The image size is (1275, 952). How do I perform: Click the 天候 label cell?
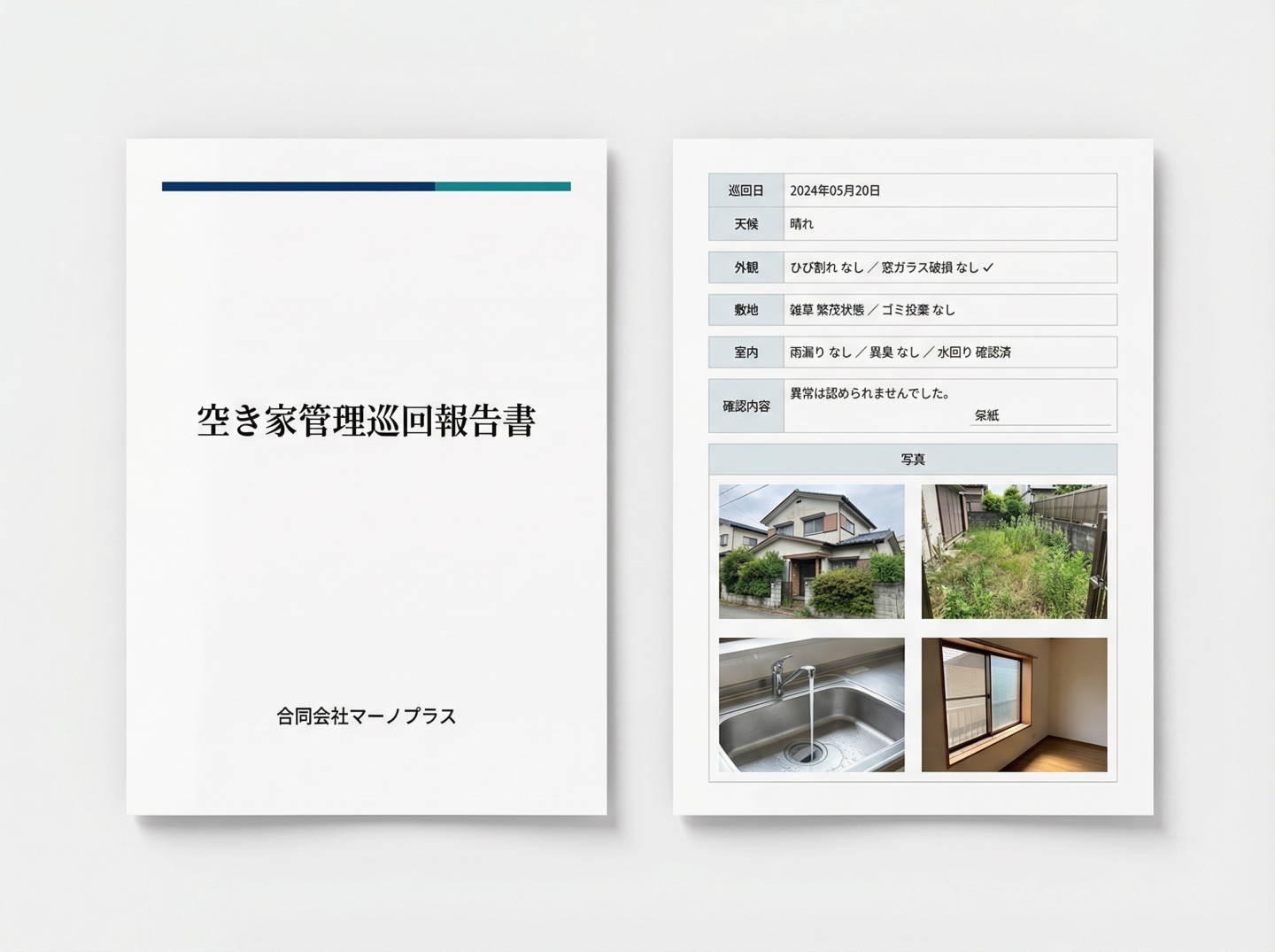point(746,224)
